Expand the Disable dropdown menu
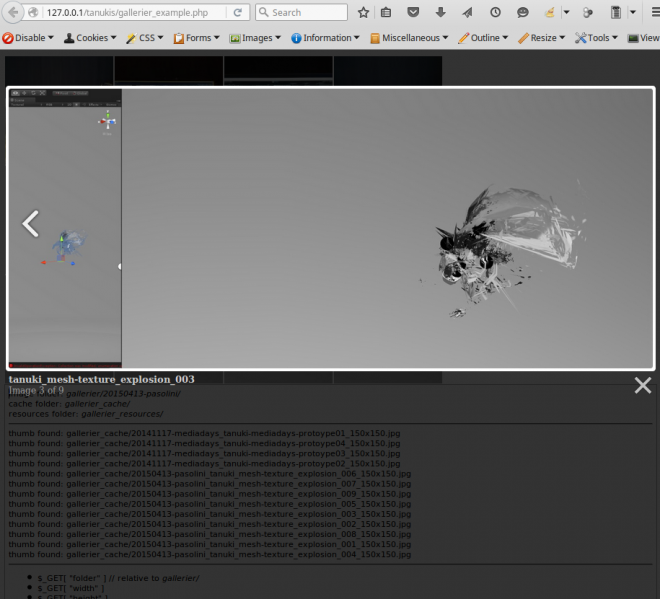Screen dimensions: 660x599 click(29, 38)
